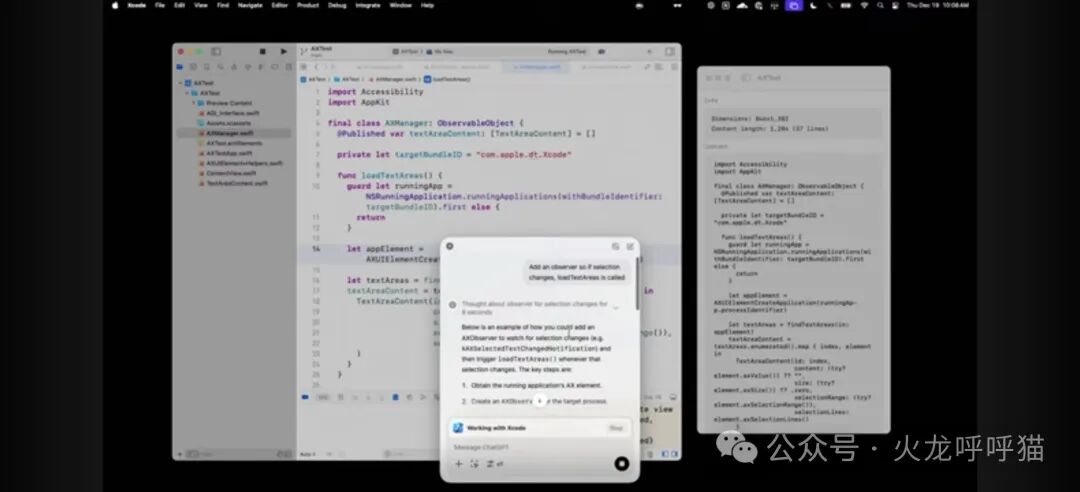This screenshot has width=1080, height=492.
Task: Click the chat window vertical scrollbar
Action: pyautogui.click(x=637, y=283)
